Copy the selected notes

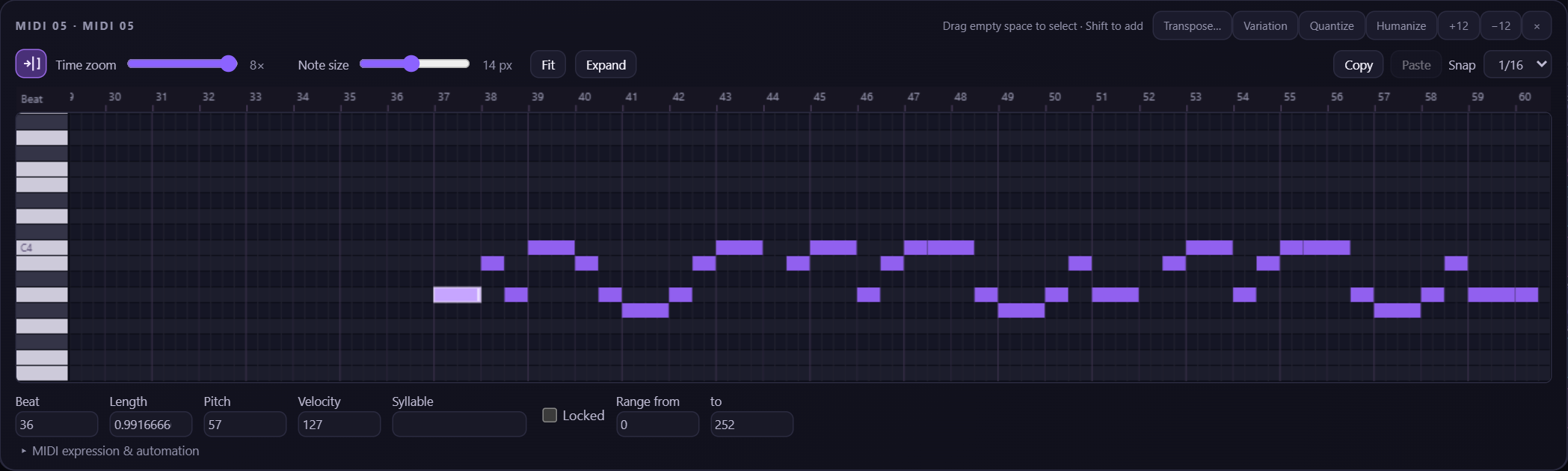[1359, 65]
